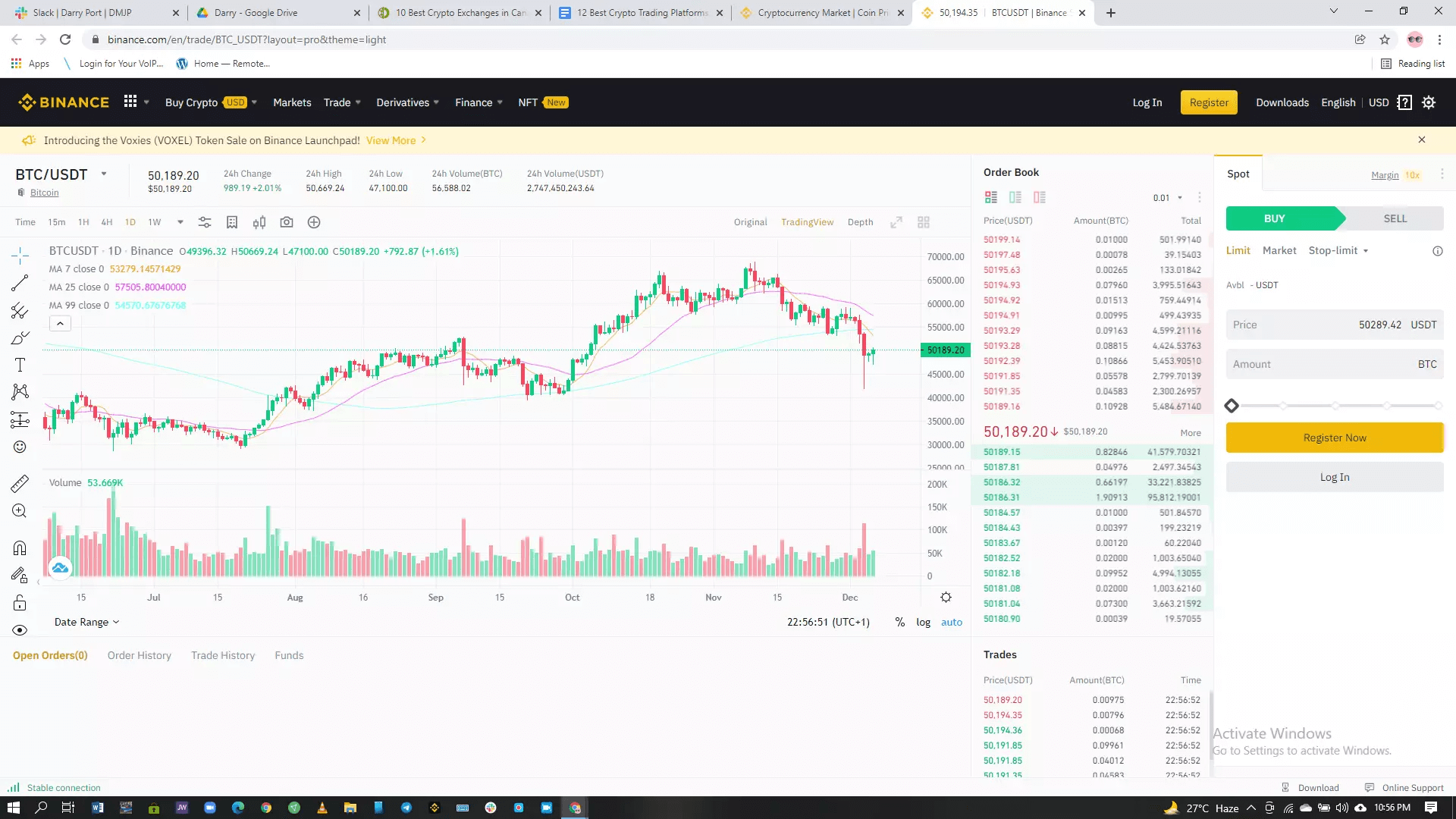The width and height of the screenshot is (1456, 819).
Task: Select the trend line drawing tool
Action: point(20,283)
